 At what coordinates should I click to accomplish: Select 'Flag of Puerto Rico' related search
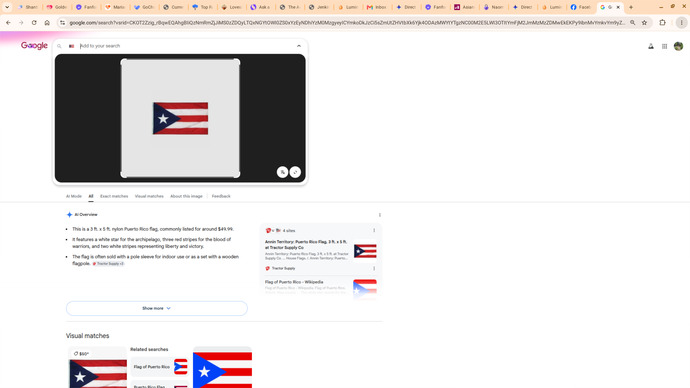click(160, 367)
